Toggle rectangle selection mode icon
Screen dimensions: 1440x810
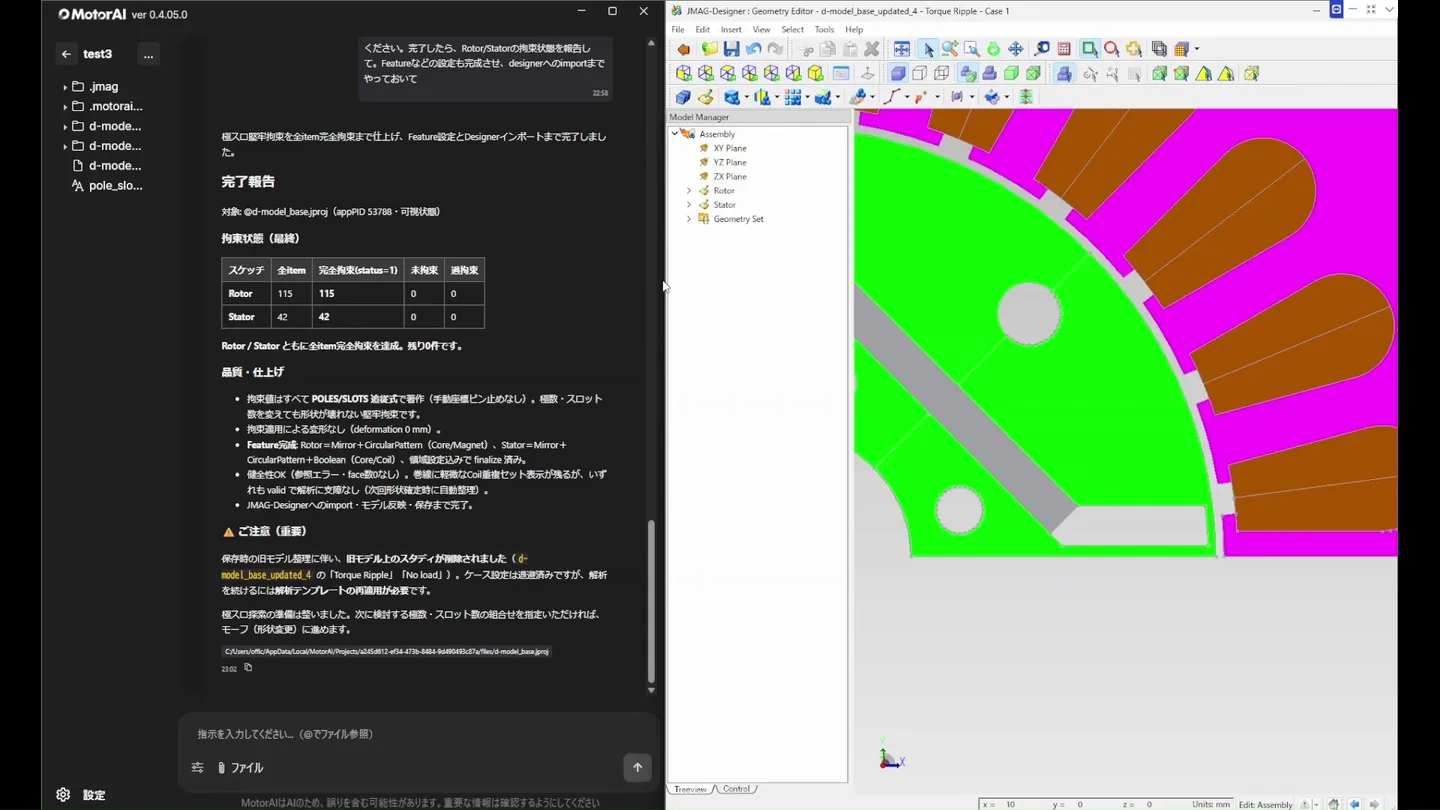pyautogui.click(x=1090, y=49)
